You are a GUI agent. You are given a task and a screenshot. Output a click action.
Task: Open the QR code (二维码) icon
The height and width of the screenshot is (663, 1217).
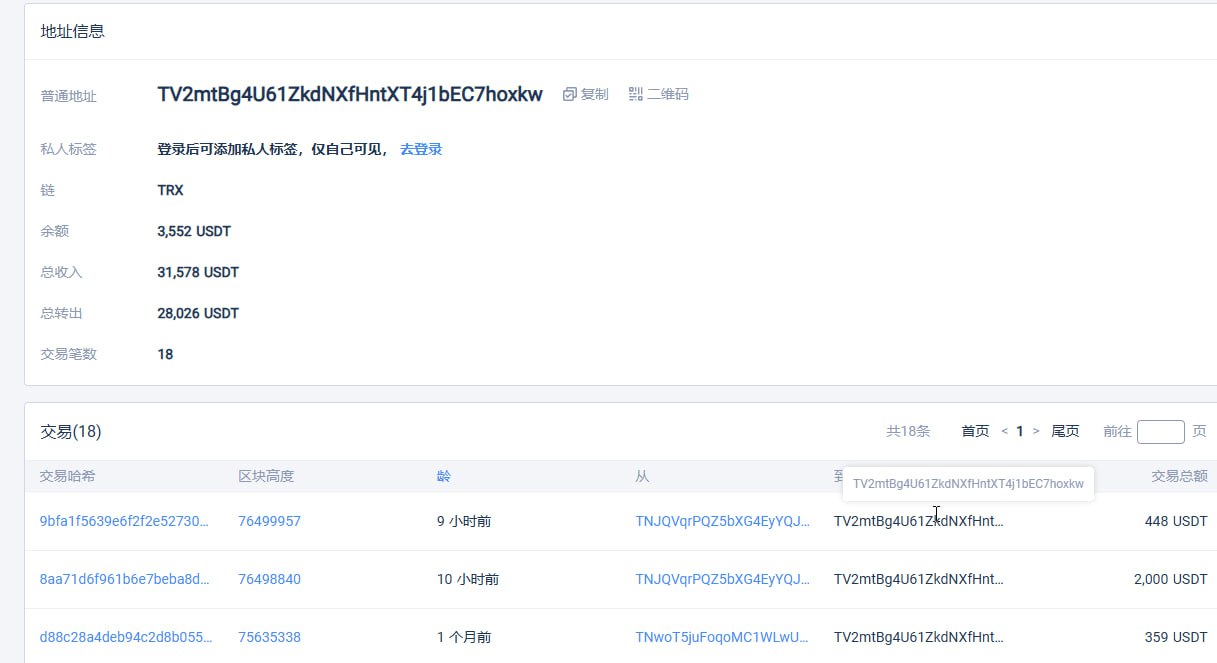coord(636,94)
